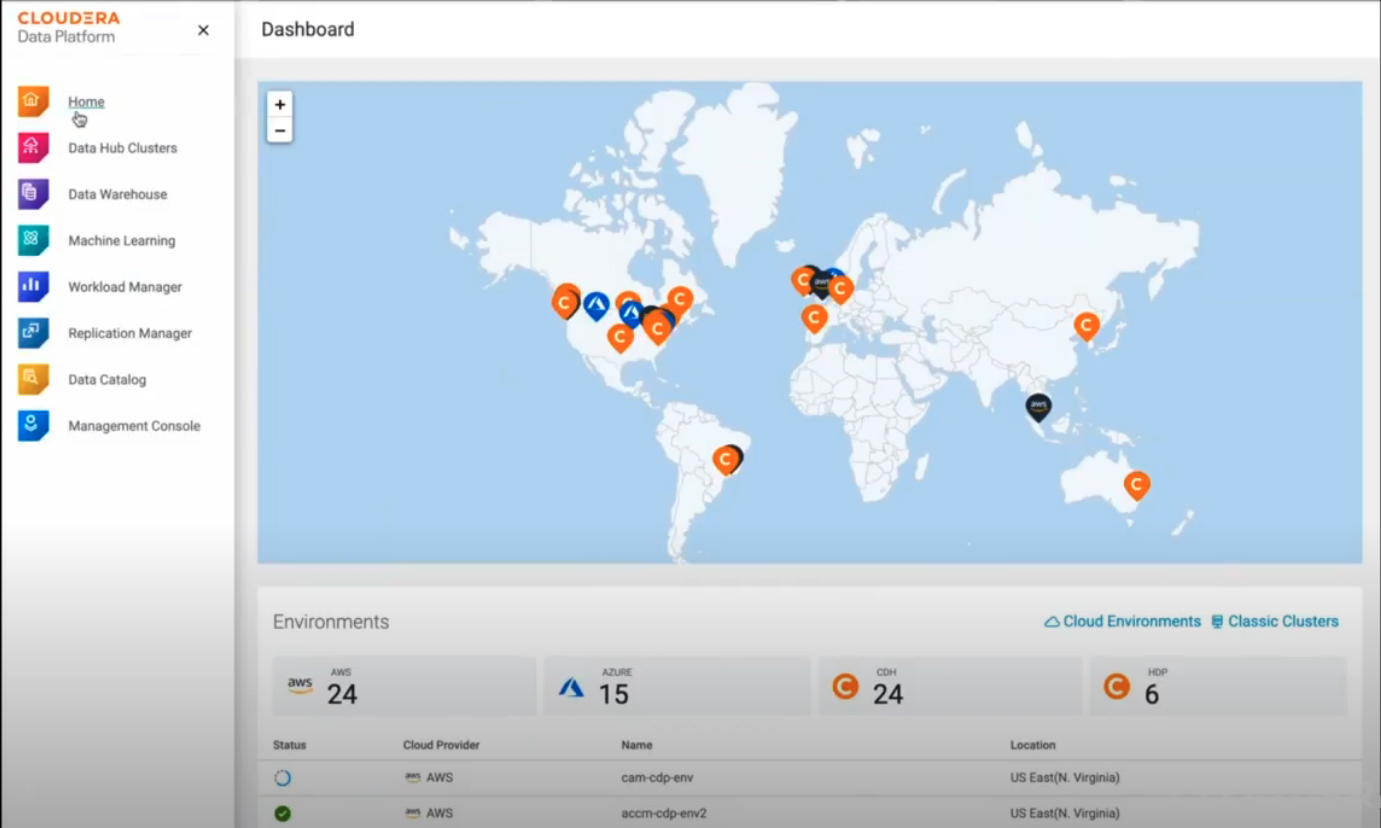1381x828 pixels.
Task: Open the Data Catalog icon
Action: pyautogui.click(x=33, y=379)
